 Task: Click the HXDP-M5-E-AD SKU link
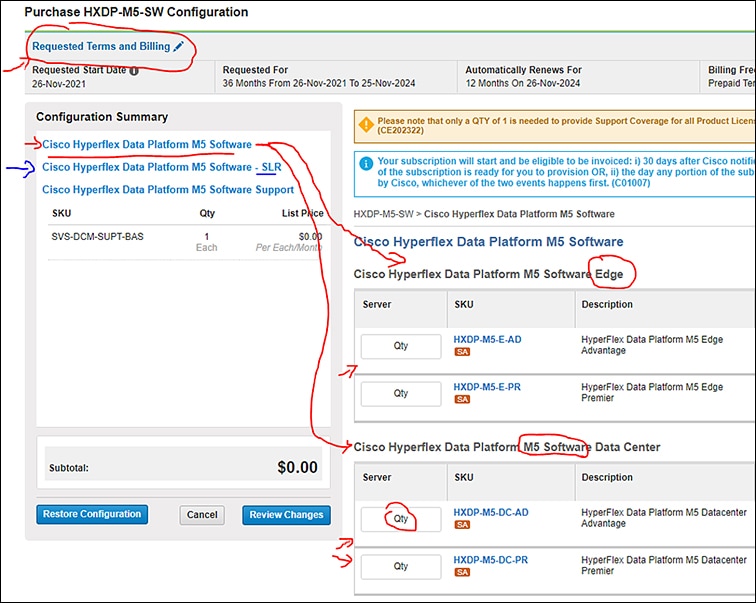[487, 339]
